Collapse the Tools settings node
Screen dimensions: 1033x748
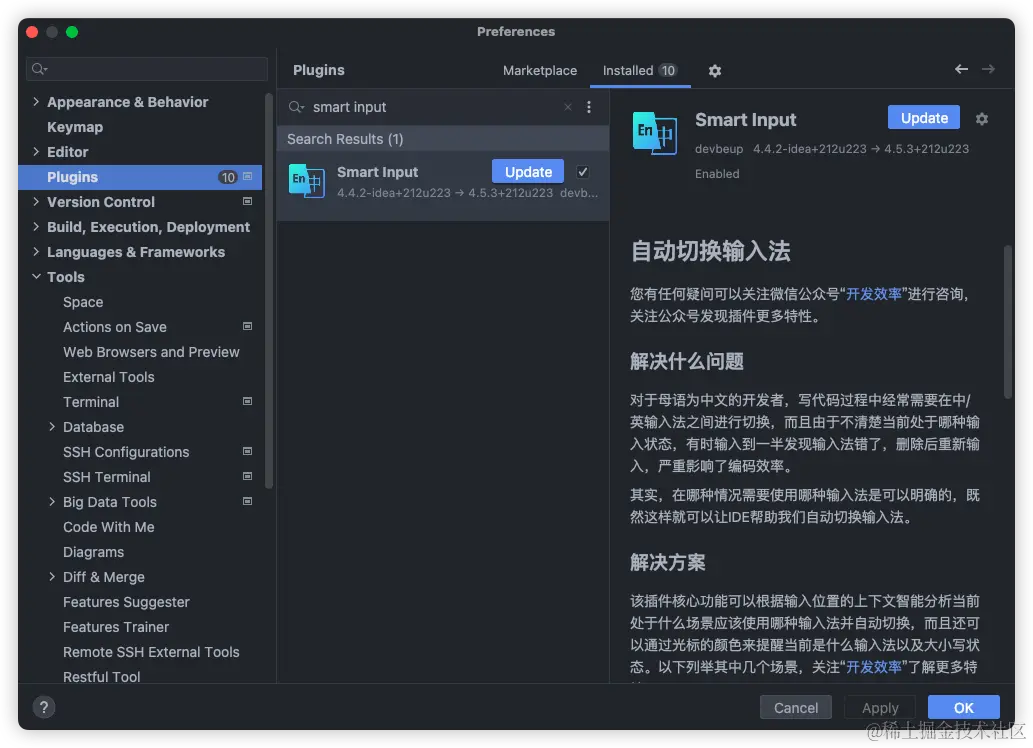tap(36, 277)
